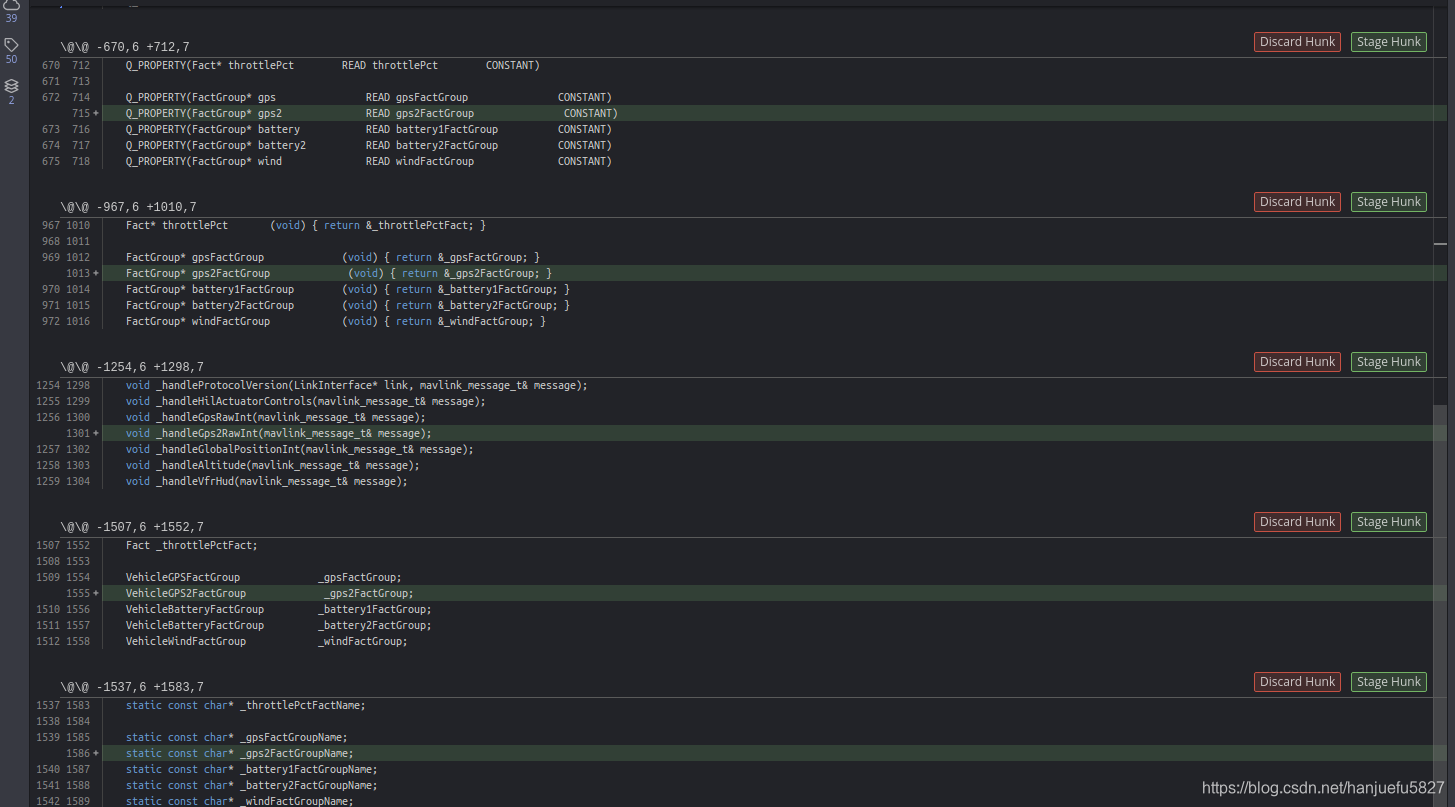Image resolution: width=1455 pixels, height=807 pixels.
Task: Click line void _handleAltitude
Action: point(273,465)
